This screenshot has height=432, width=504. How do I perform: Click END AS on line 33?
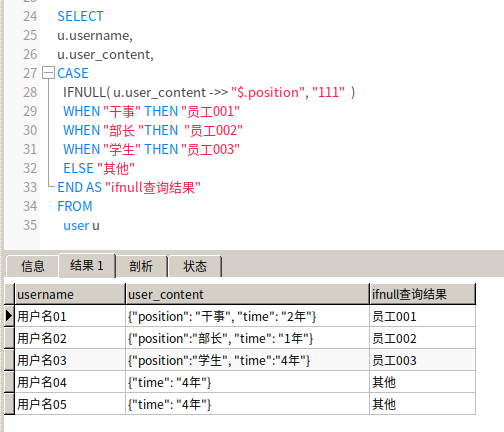pyautogui.click(x=79, y=187)
